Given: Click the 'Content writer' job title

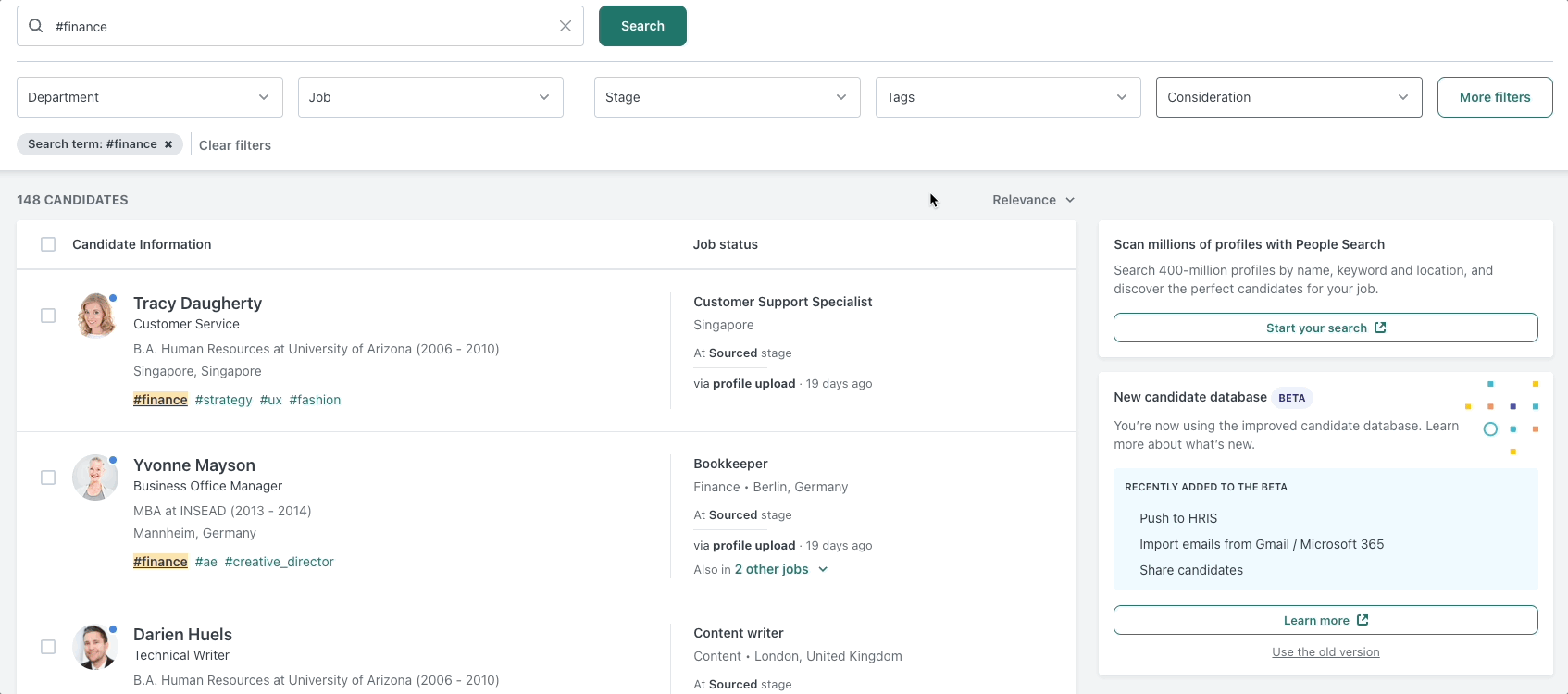Looking at the screenshot, I should pyautogui.click(x=739, y=633).
